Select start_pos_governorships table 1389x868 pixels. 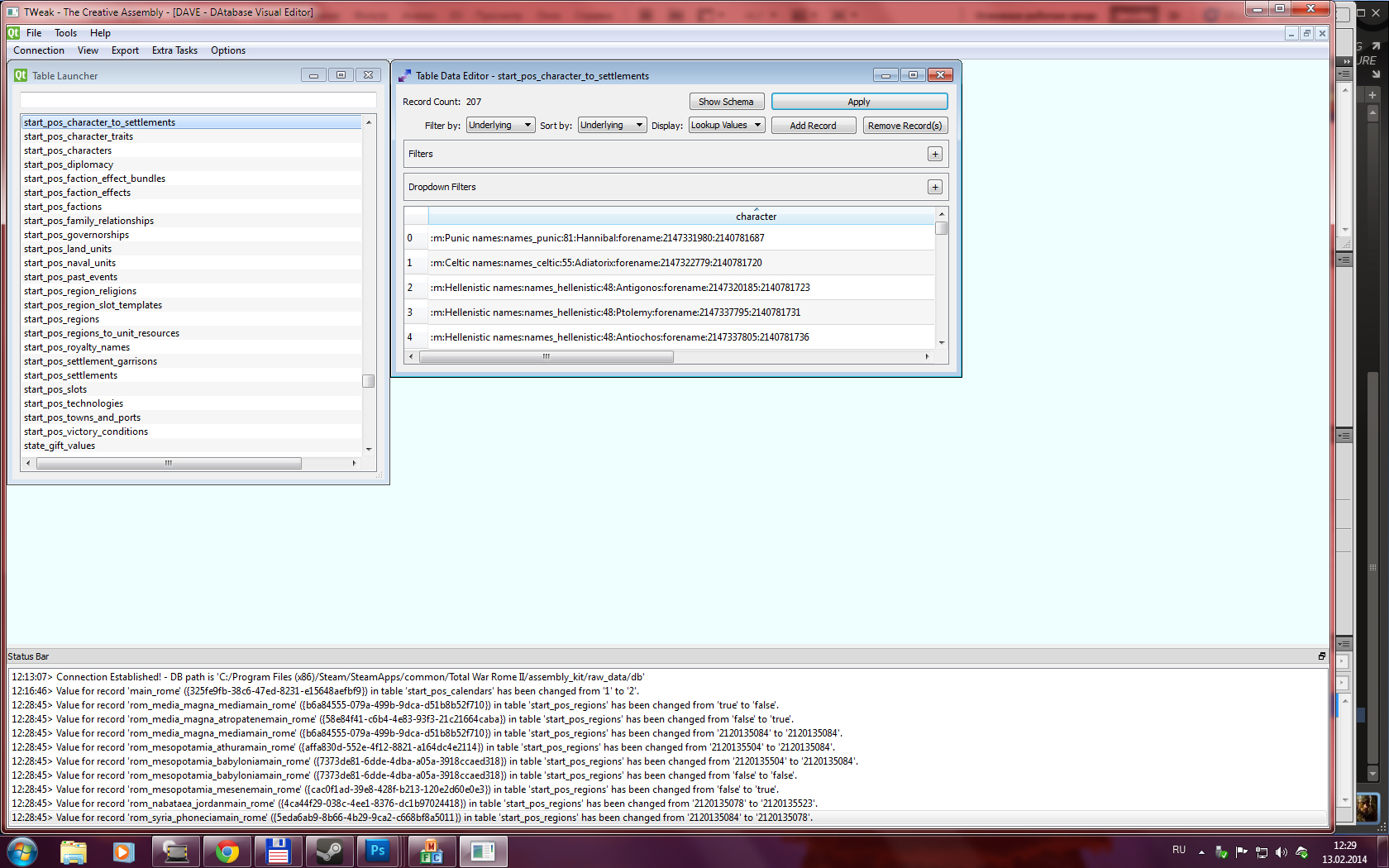[192, 235]
